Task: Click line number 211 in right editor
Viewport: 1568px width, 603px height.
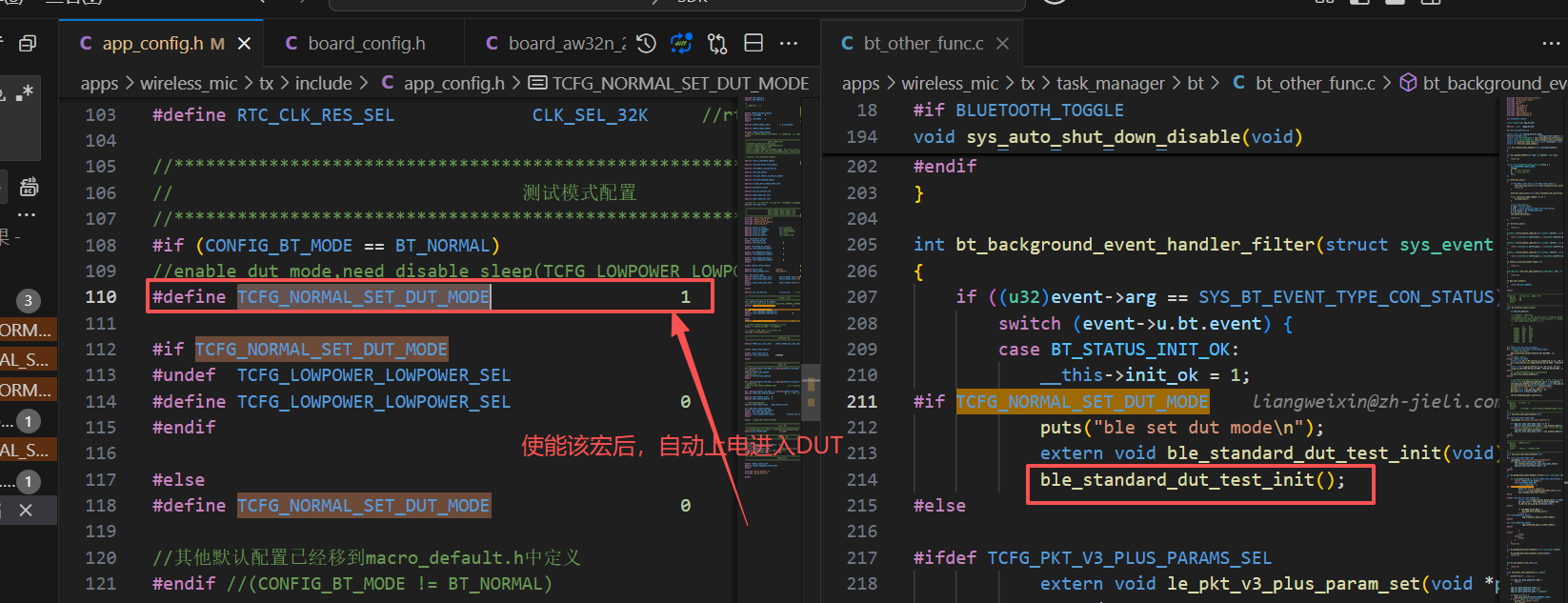Action: click(x=862, y=402)
